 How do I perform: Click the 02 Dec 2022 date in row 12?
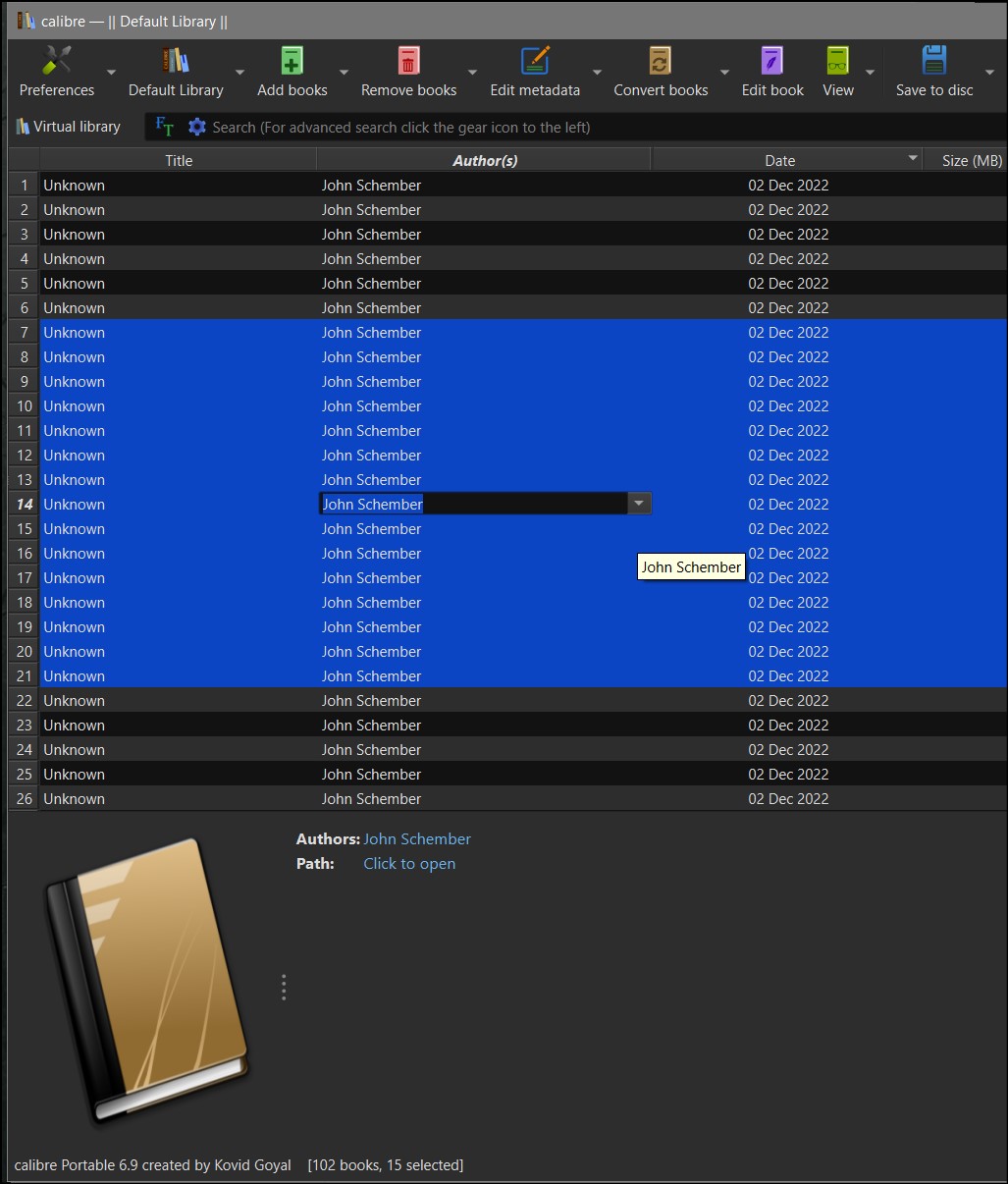click(788, 455)
